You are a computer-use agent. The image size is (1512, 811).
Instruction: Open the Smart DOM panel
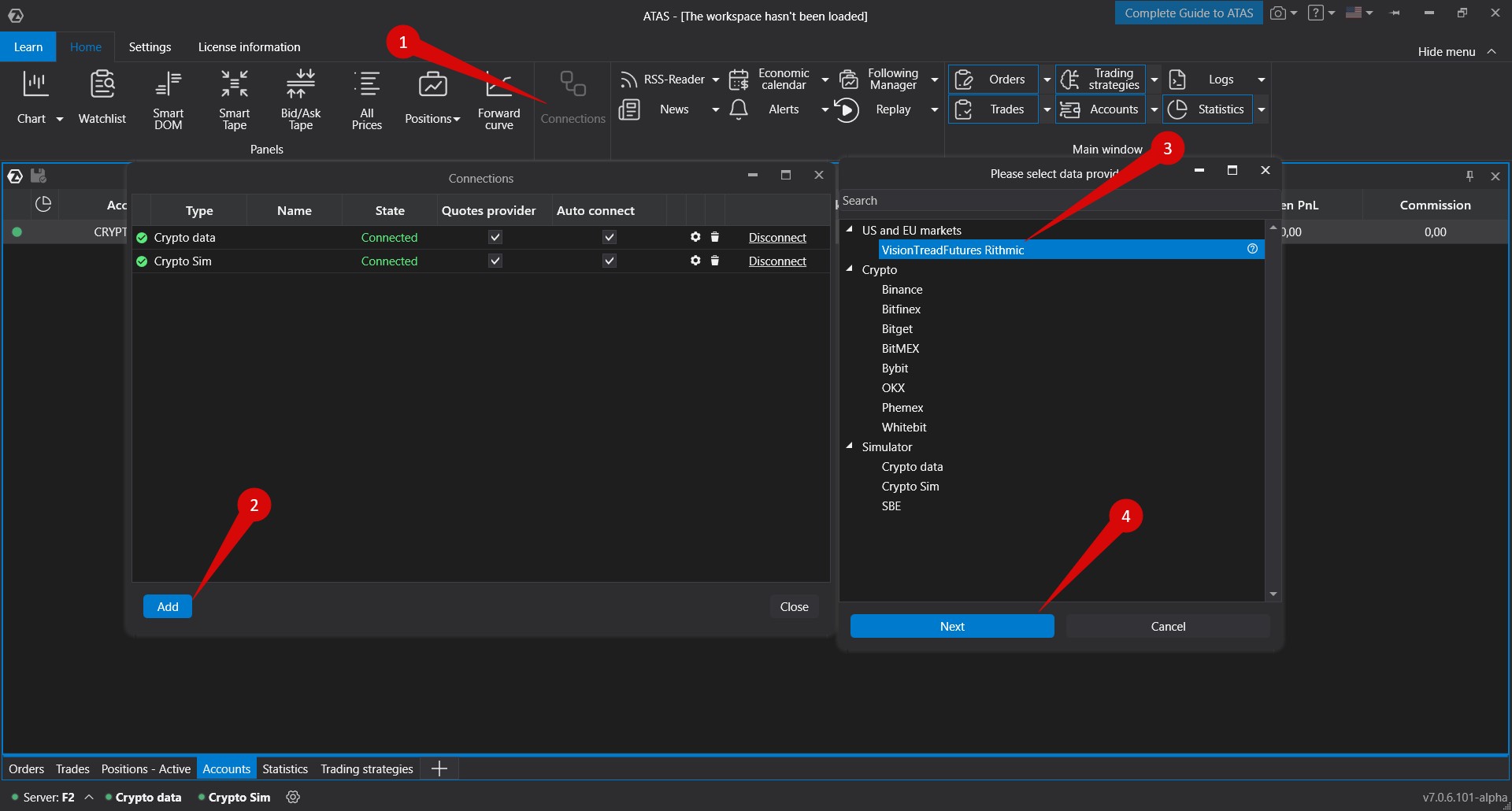pos(168,98)
